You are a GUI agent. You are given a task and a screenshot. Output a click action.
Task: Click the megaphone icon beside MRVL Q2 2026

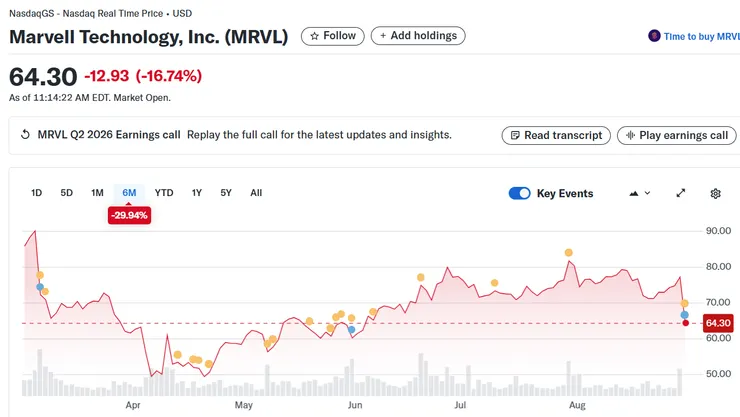pyautogui.click(x=25, y=135)
